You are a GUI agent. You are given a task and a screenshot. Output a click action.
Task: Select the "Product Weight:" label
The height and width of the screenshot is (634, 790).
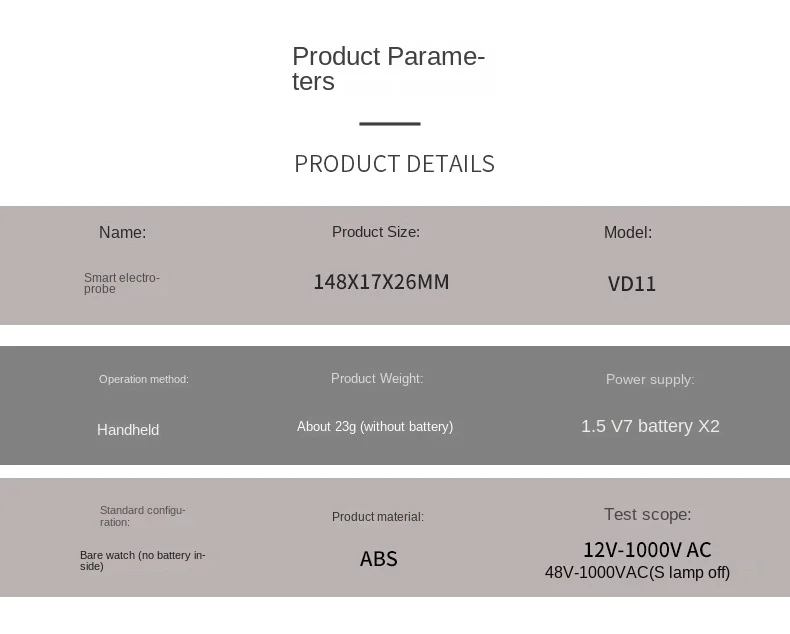[x=377, y=378]
